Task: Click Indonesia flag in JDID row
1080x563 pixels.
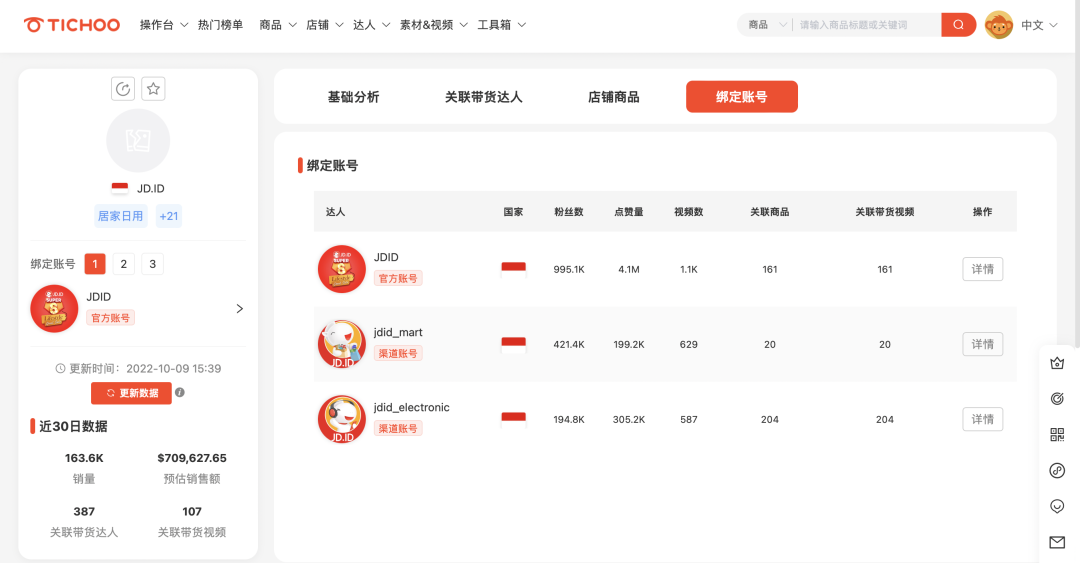Action: [513, 269]
